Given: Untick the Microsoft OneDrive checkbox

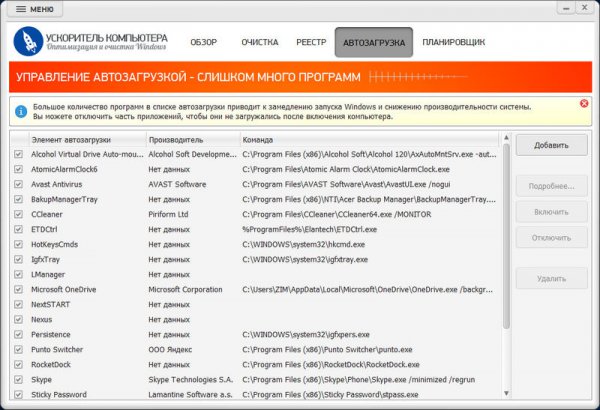Looking at the screenshot, I should pos(18,289).
